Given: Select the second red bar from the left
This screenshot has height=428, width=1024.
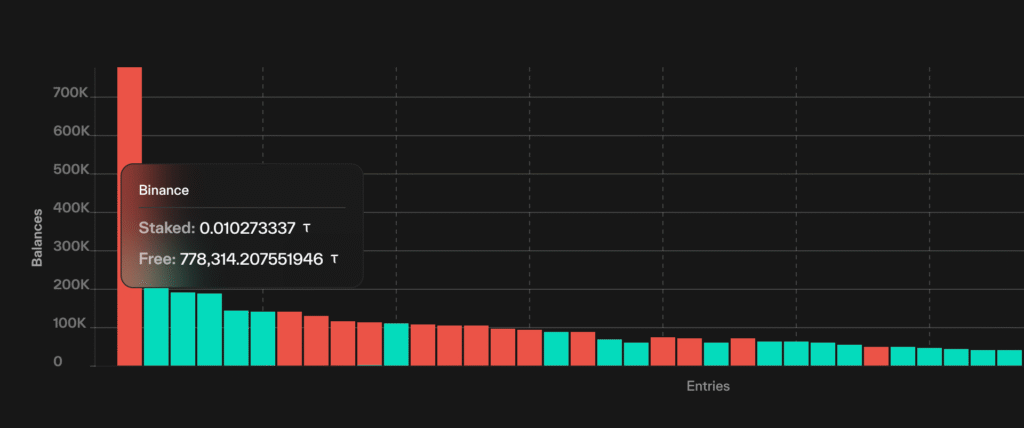Looking at the screenshot, I should [x=289, y=338].
